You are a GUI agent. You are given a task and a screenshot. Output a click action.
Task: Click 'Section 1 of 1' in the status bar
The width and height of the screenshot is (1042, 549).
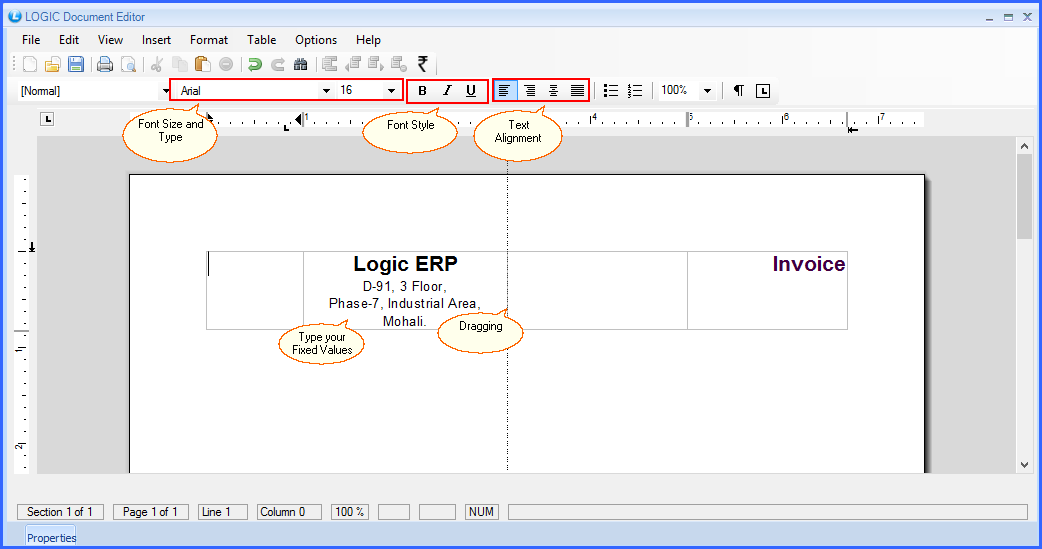point(60,512)
